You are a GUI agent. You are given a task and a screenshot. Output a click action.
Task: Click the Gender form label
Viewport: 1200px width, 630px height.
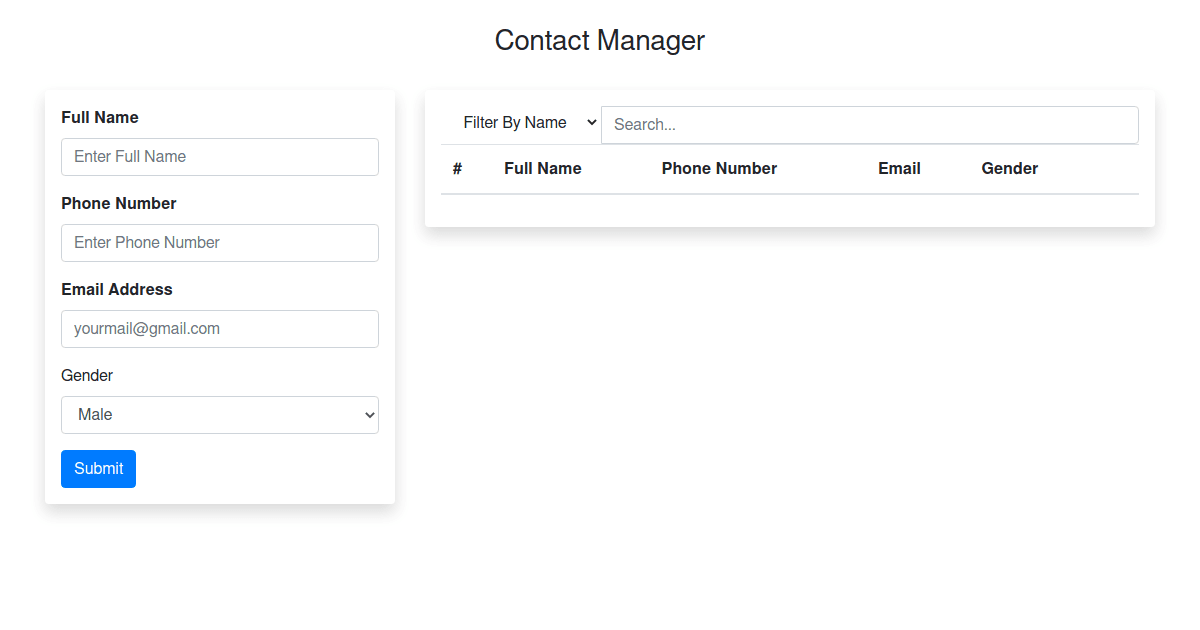click(87, 376)
